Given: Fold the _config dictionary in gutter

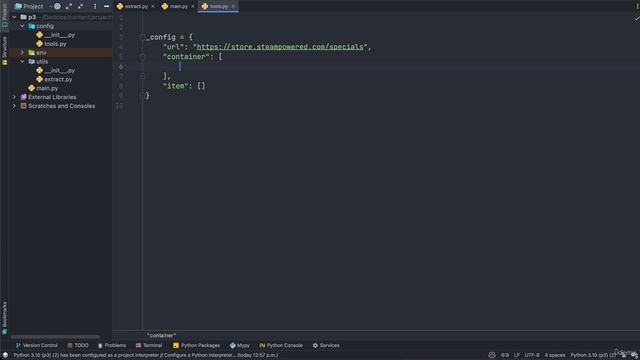Looking at the screenshot, I should [142, 37].
